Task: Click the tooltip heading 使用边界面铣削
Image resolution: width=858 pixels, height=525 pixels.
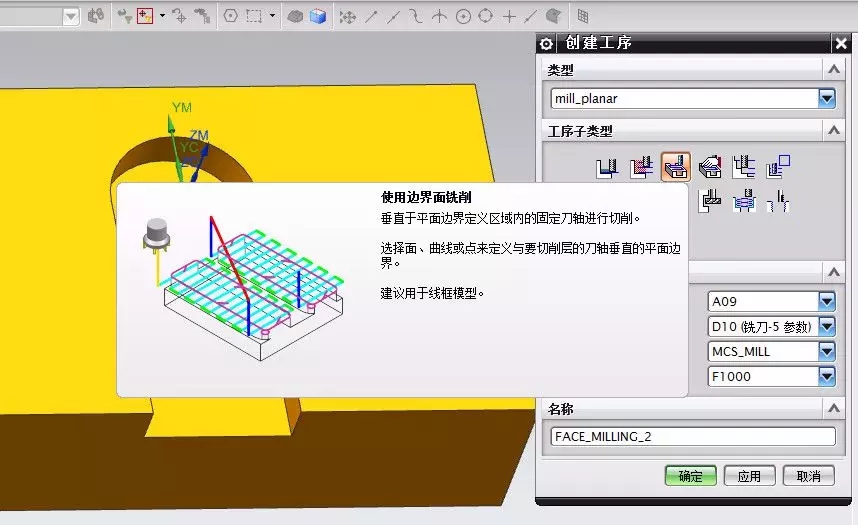Action: click(x=426, y=197)
